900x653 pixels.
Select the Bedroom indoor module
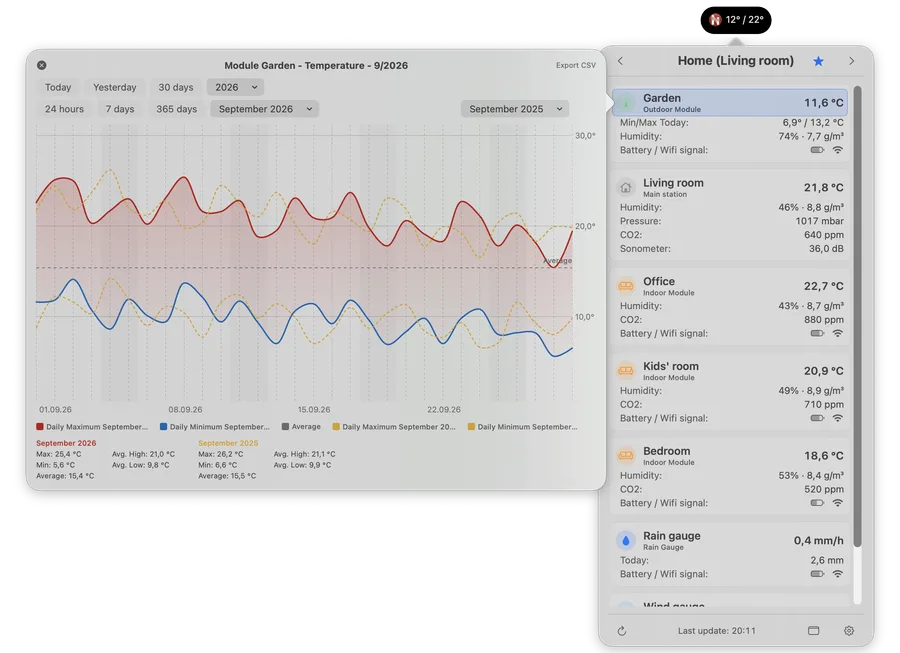coord(730,456)
